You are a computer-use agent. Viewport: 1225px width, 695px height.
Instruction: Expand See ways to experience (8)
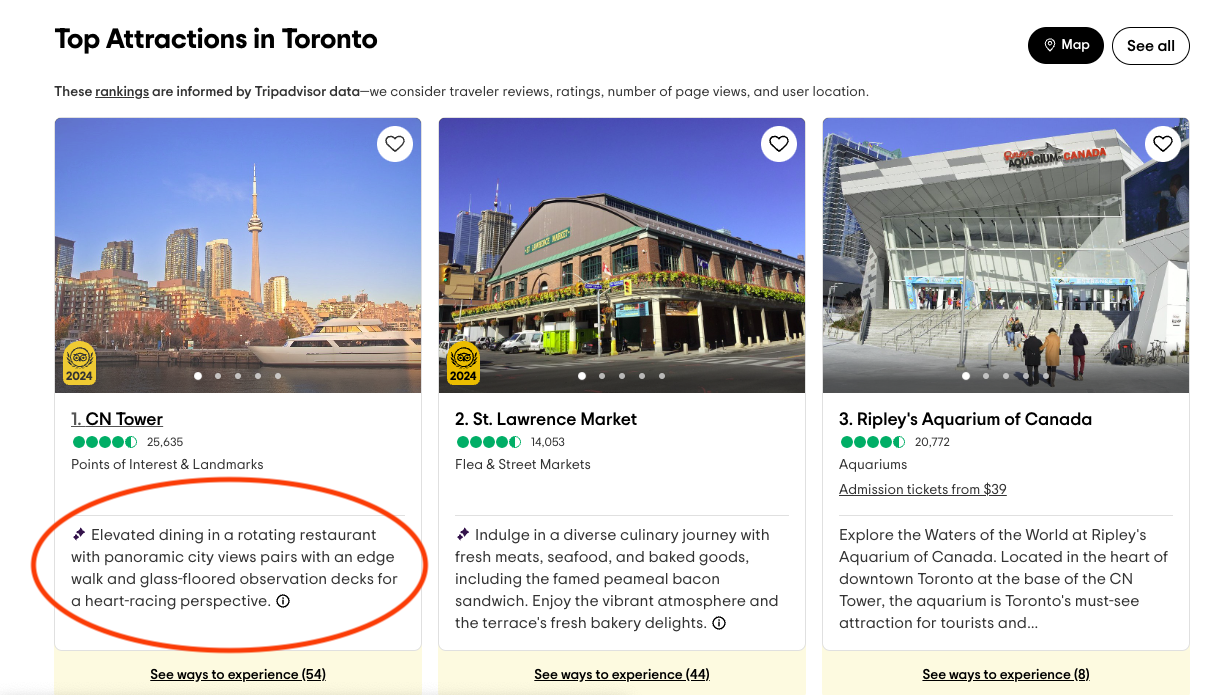click(1005, 674)
